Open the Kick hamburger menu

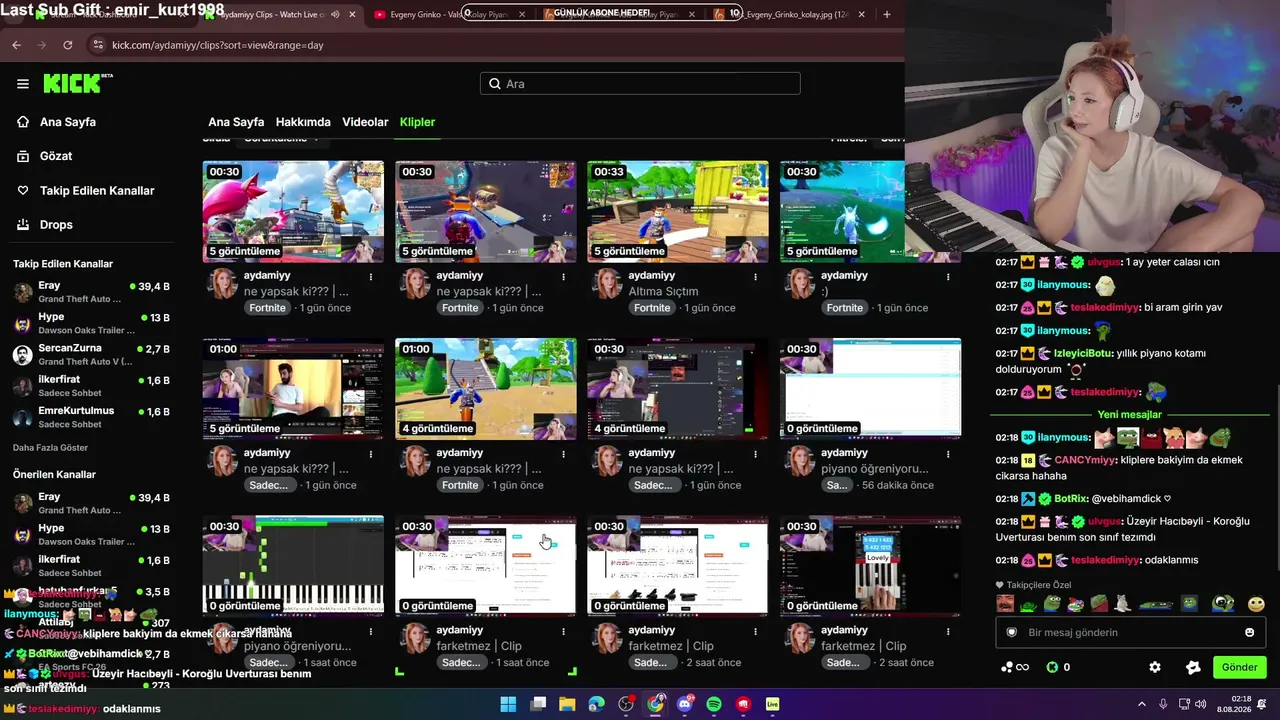(x=23, y=84)
